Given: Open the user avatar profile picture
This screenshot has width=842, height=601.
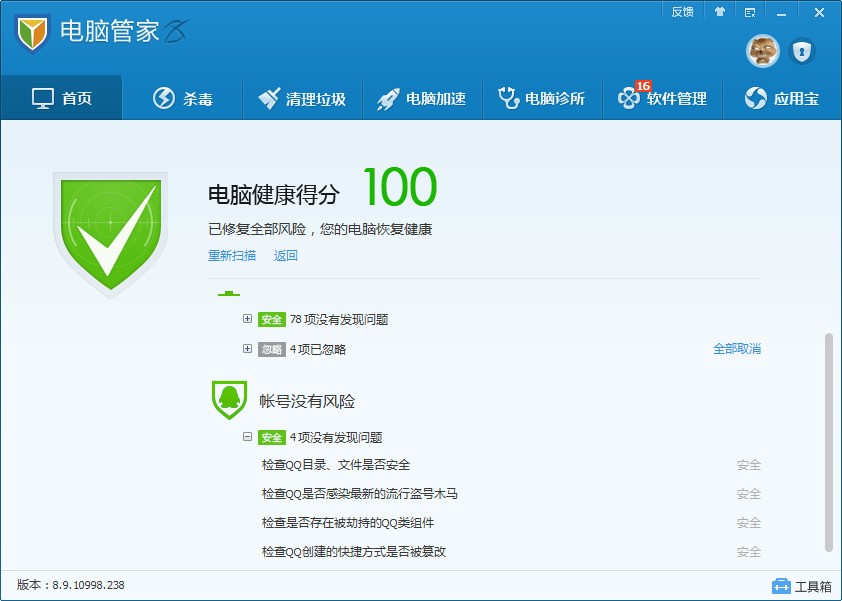Looking at the screenshot, I should tap(763, 52).
